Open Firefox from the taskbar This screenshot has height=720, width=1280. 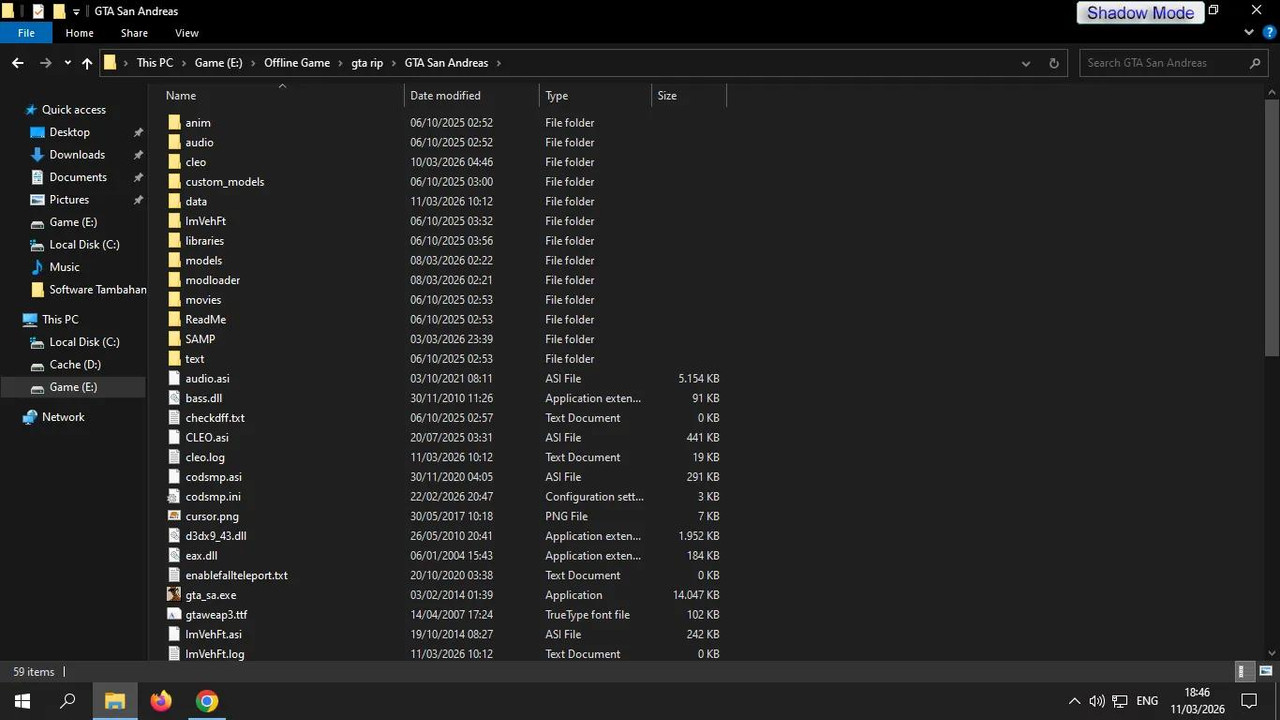click(x=161, y=701)
